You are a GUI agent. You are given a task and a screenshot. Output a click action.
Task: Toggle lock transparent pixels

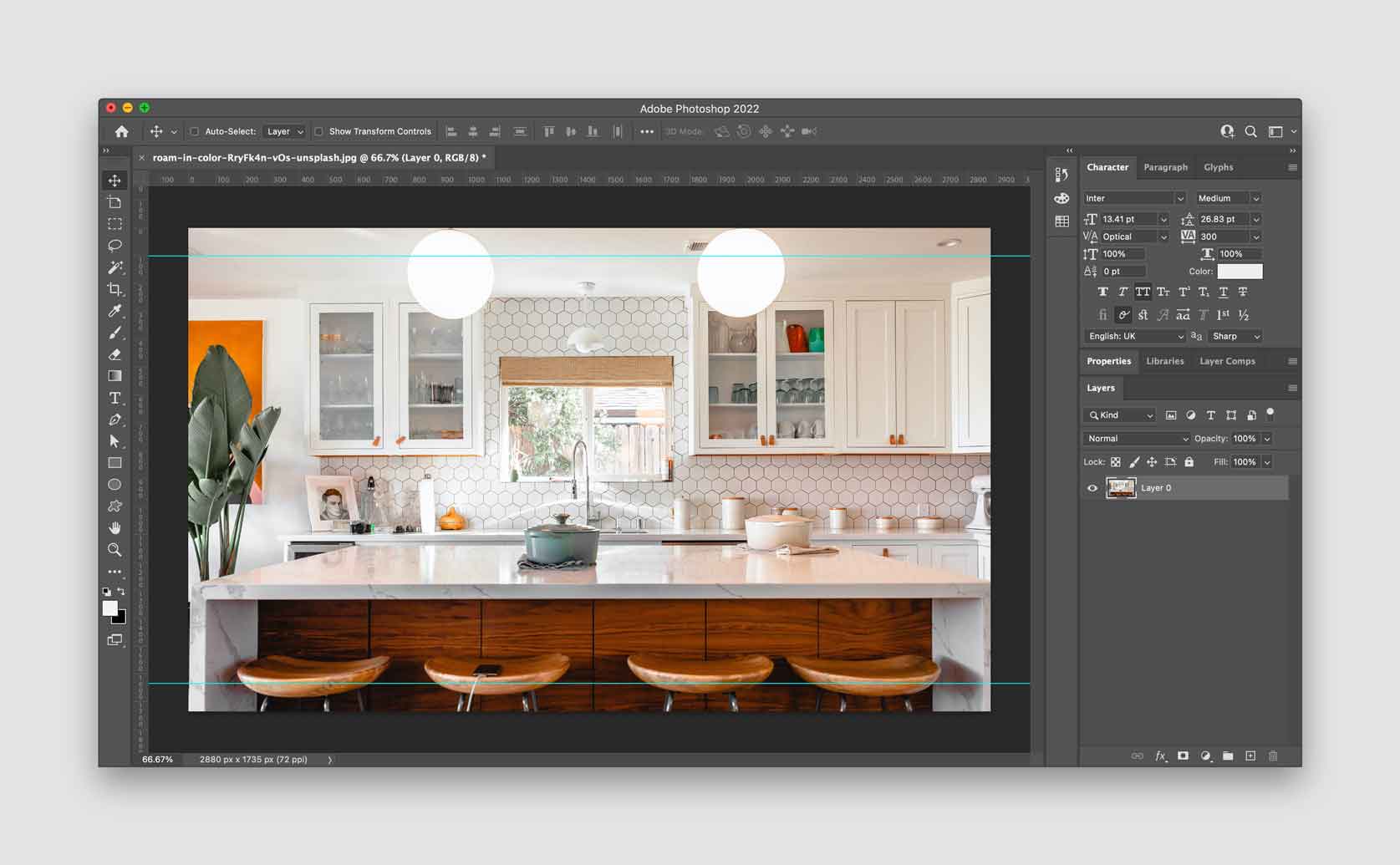(x=1115, y=461)
